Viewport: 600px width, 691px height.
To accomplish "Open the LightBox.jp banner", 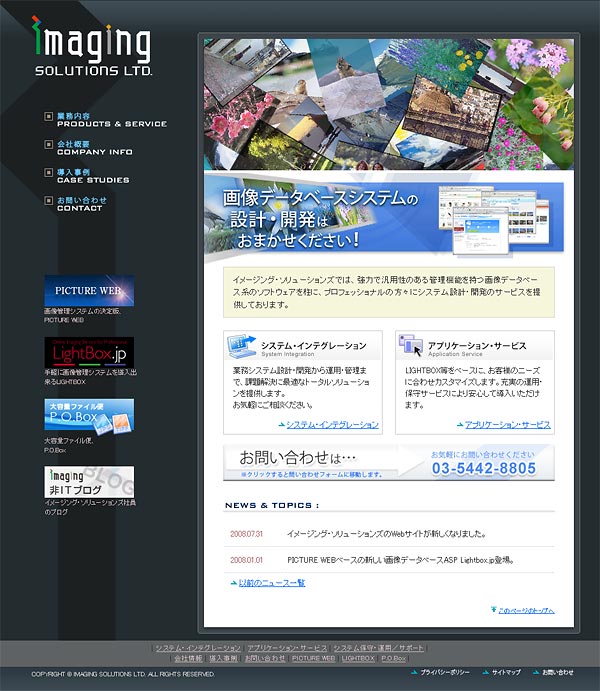I will tap(89, 353).
